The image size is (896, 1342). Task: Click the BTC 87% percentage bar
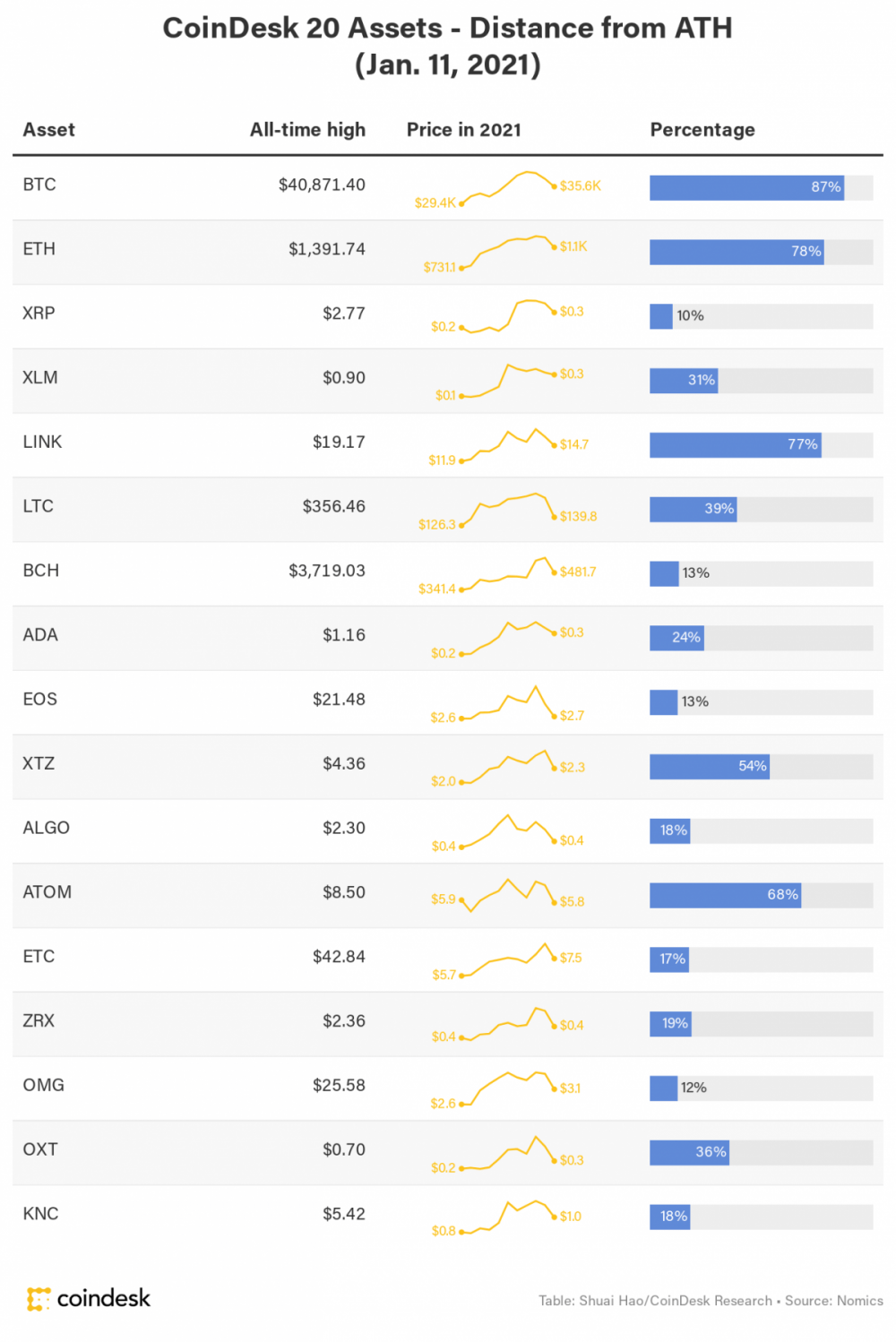[746, 187]
